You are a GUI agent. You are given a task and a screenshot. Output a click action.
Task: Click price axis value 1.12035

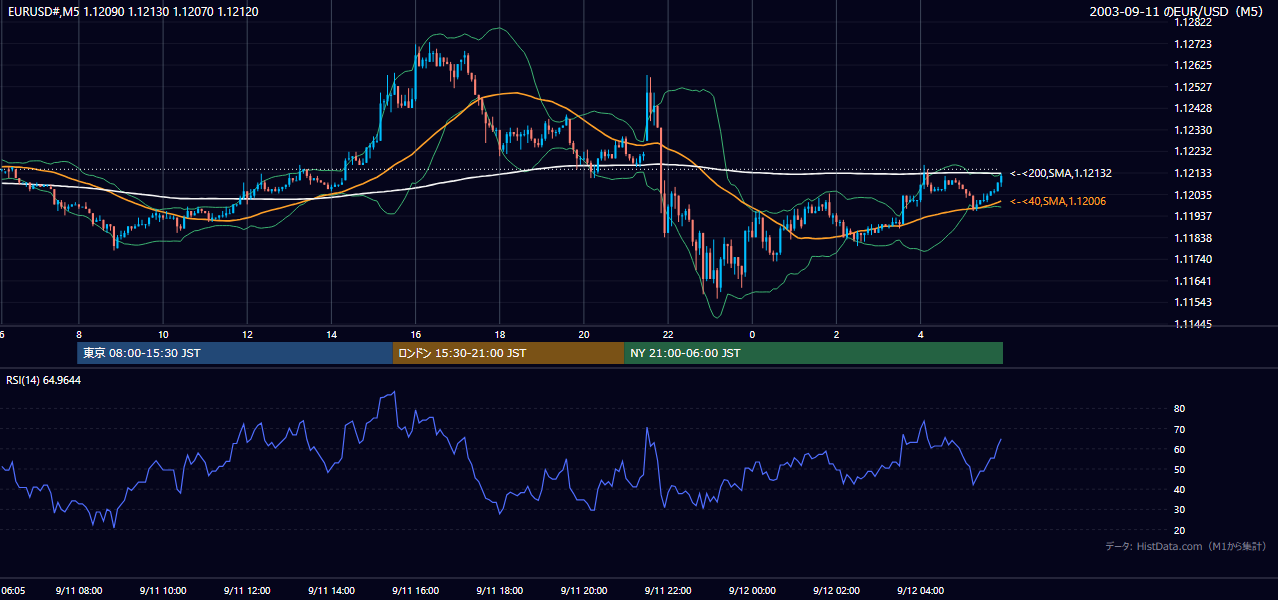click(x=1193, y=195)
